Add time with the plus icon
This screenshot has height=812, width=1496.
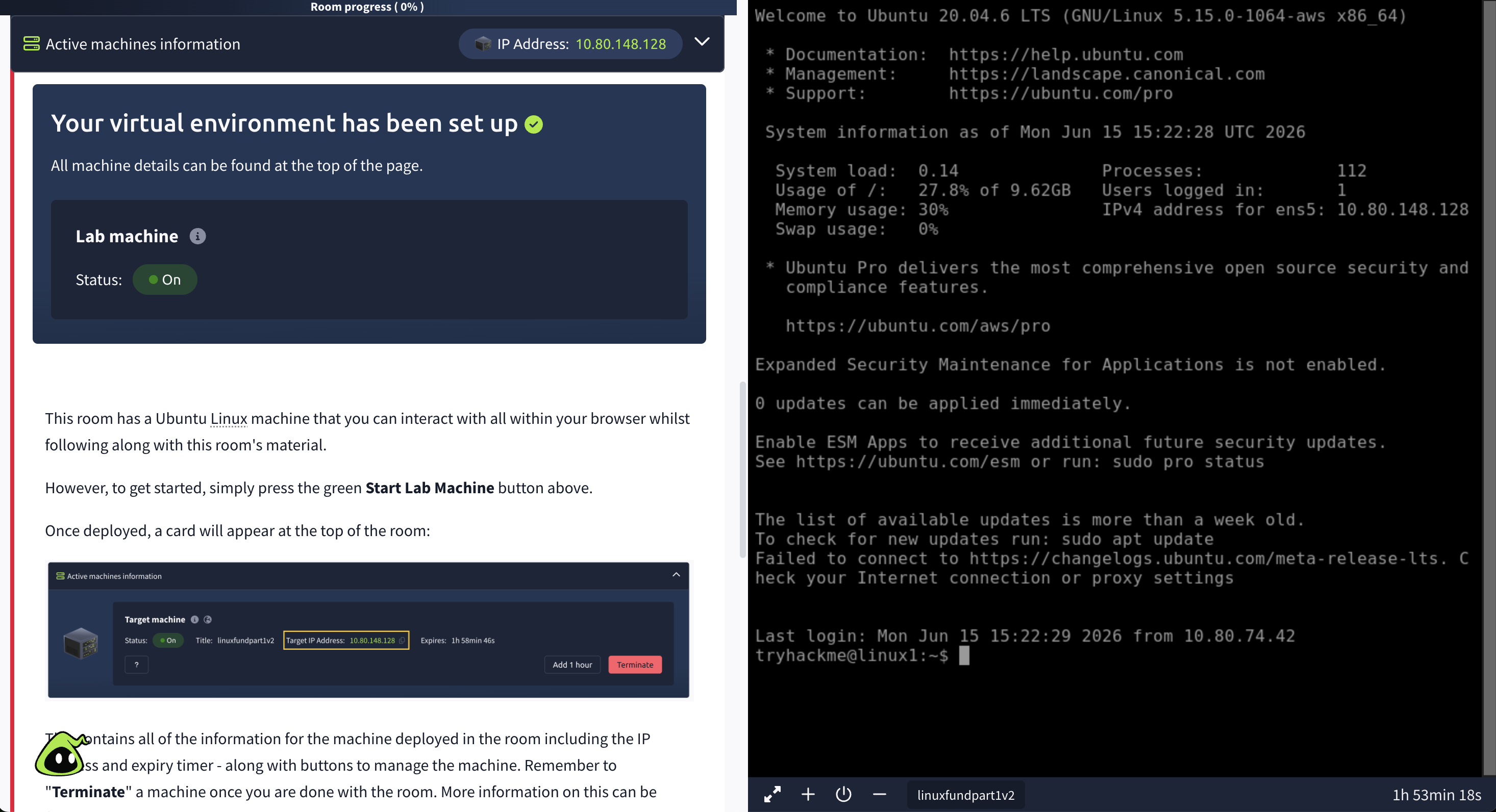[808, 795]
